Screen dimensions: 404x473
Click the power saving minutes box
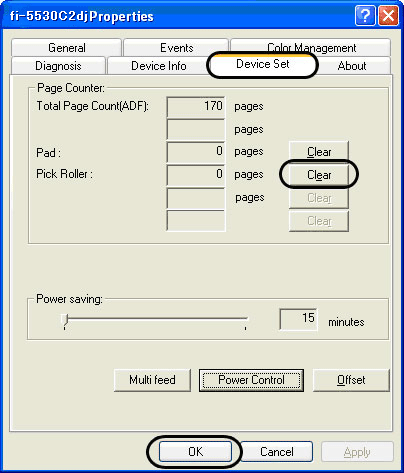298,319
